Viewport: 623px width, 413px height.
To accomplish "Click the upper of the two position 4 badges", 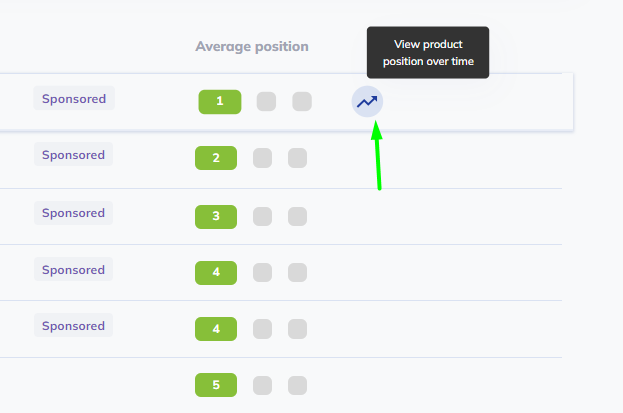I will click(x=215, y=271).
